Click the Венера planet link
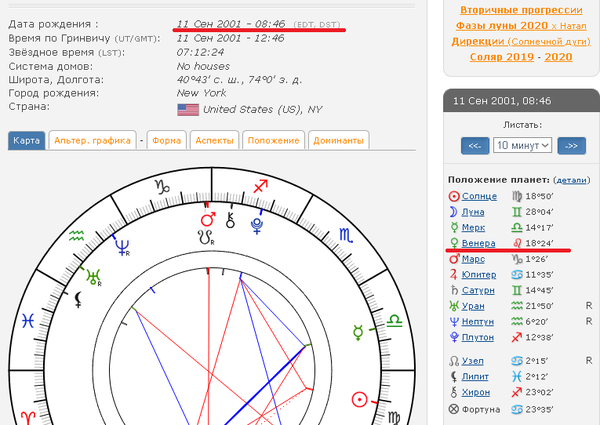This screenshot has height=425, width=600. pos(478,243)
